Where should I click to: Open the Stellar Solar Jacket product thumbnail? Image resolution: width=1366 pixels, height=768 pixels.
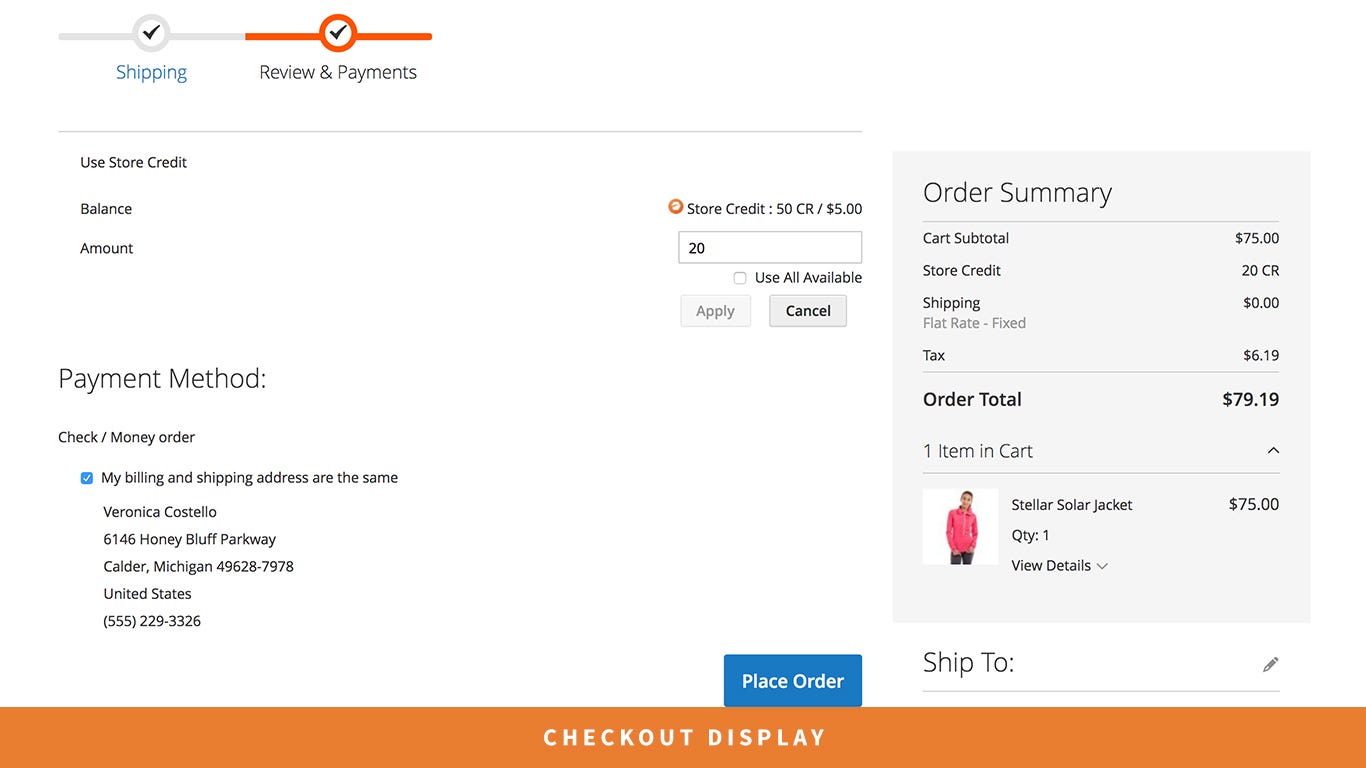pyautogui.click(x=960, y=527)
